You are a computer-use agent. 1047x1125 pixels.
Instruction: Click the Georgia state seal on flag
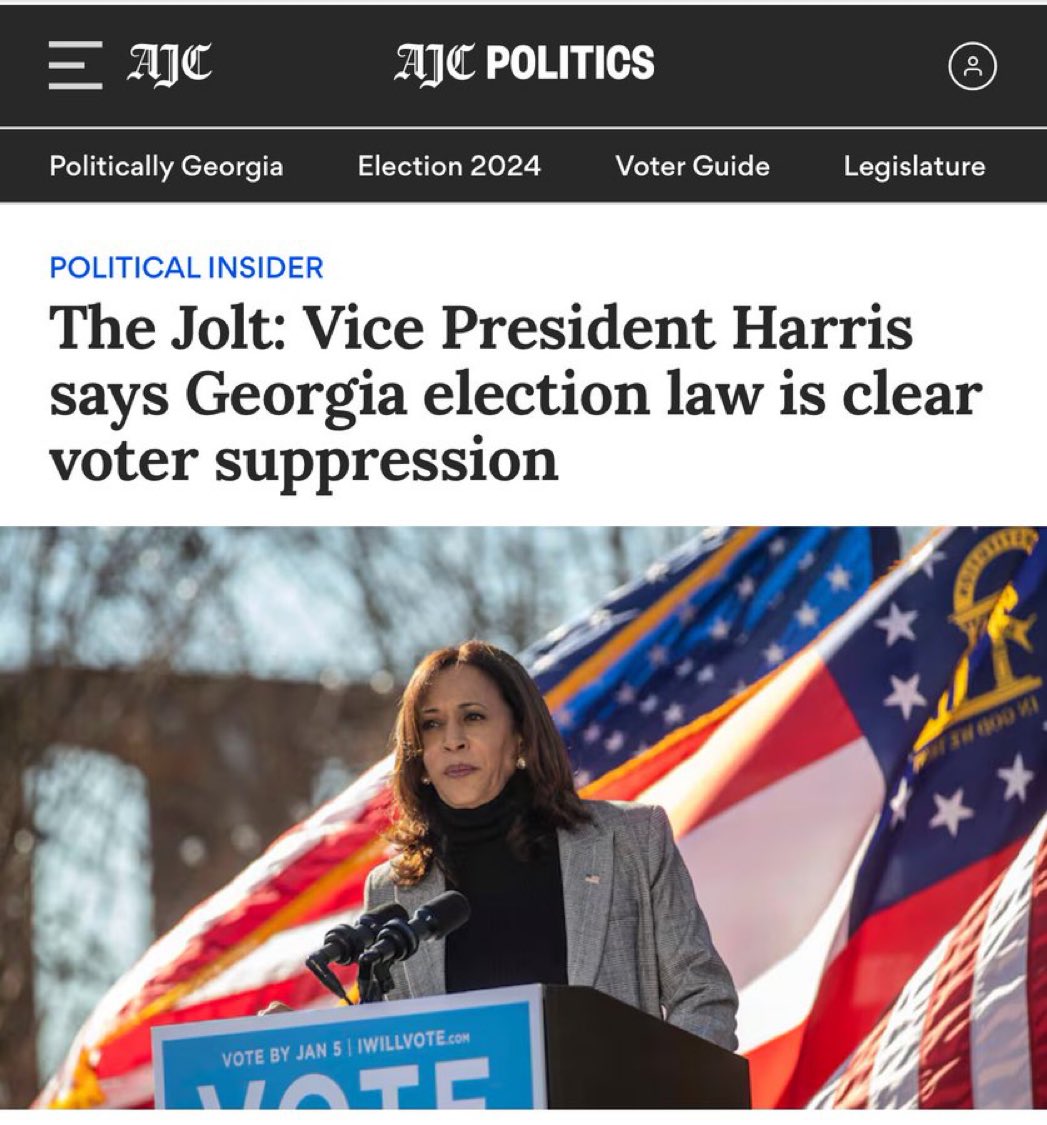990,631
